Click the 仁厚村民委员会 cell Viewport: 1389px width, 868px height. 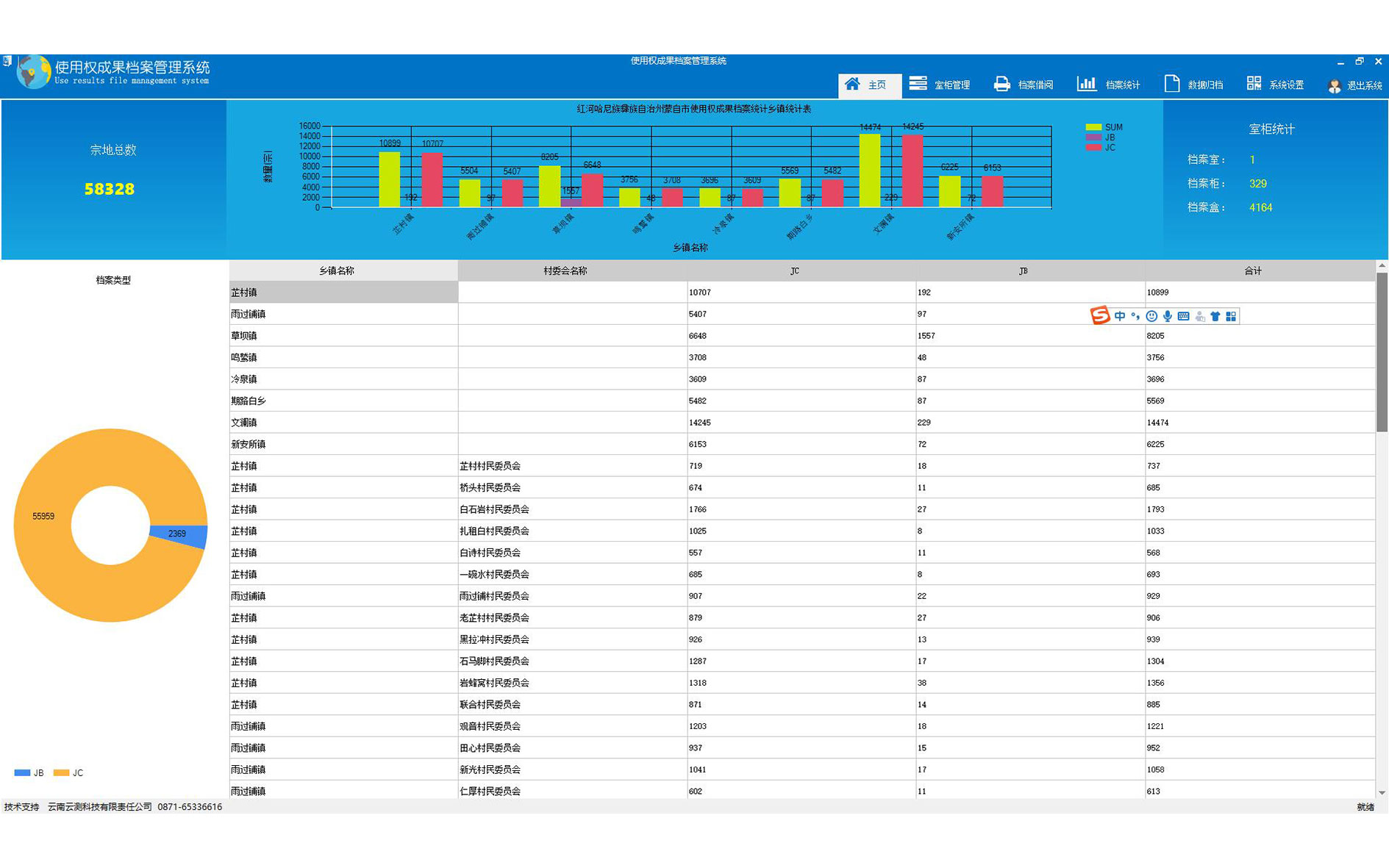572,791
